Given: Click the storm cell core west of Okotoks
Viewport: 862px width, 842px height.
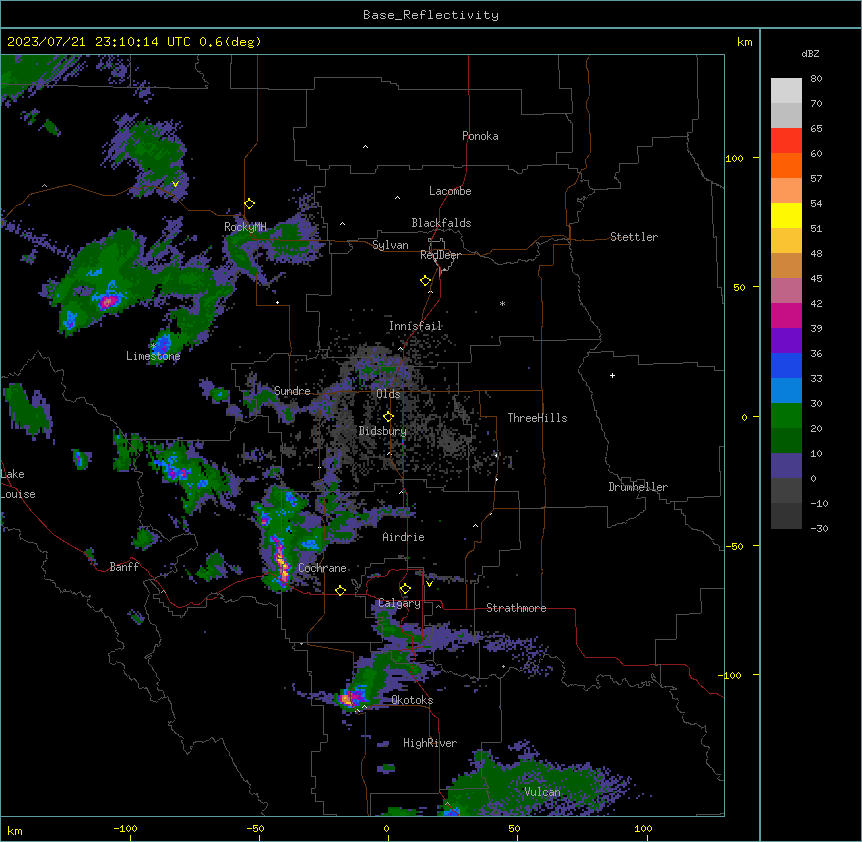Looking at the screenshot, I should [349, 699].
